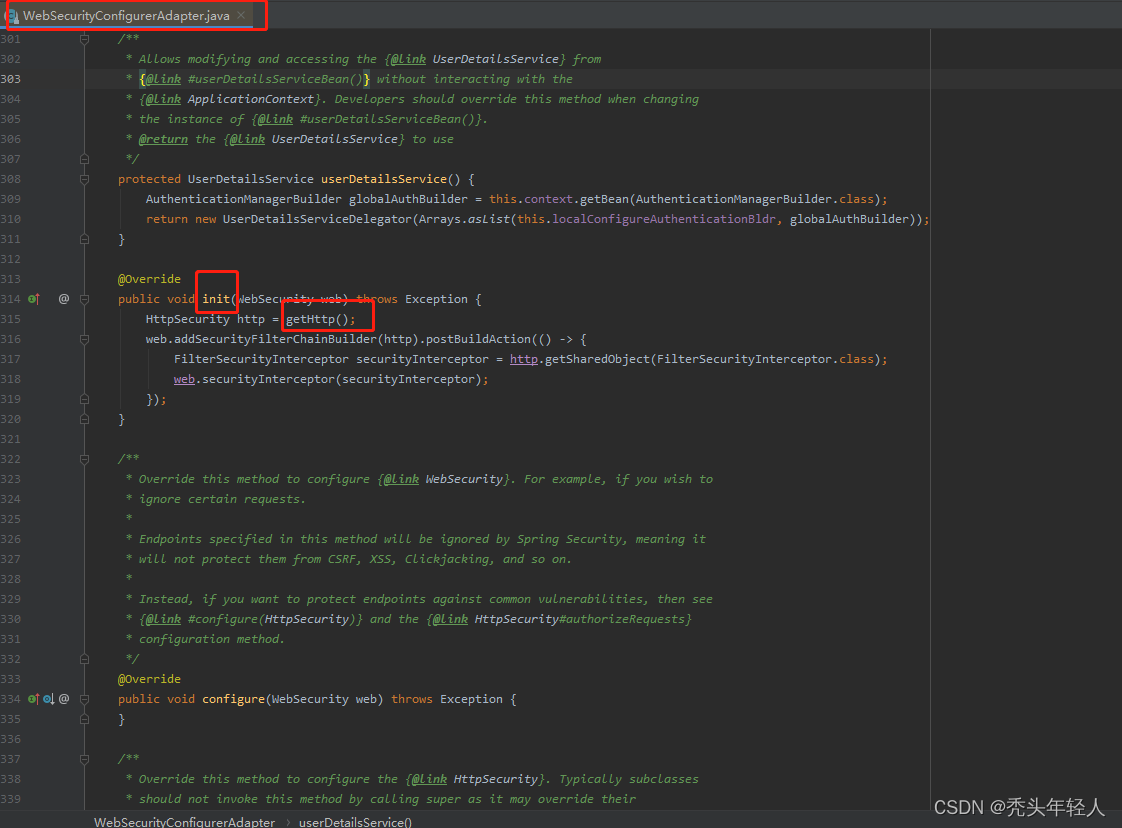Collapse the userDetailsService method at line 308
1122x828 pixels.
(84, 179)
